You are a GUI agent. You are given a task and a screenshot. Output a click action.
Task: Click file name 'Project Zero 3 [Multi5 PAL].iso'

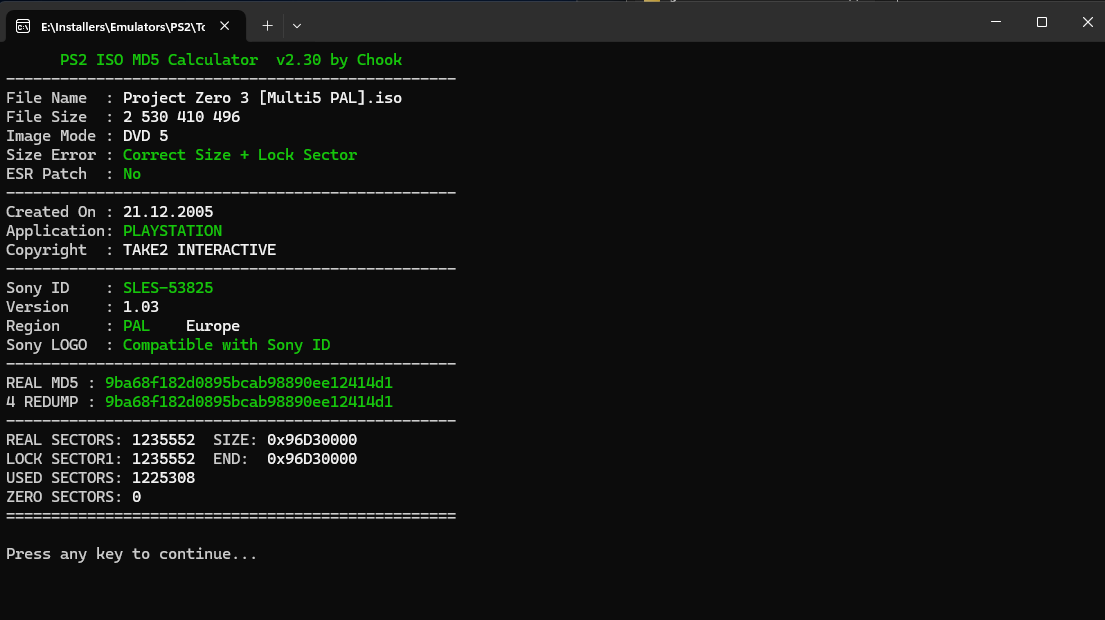point(262,98)
